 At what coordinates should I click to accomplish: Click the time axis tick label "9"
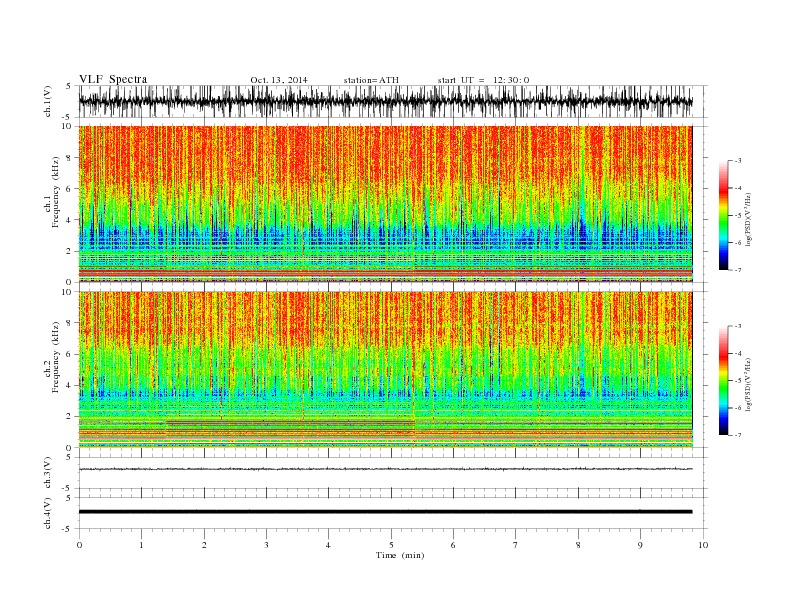[640, 545]
